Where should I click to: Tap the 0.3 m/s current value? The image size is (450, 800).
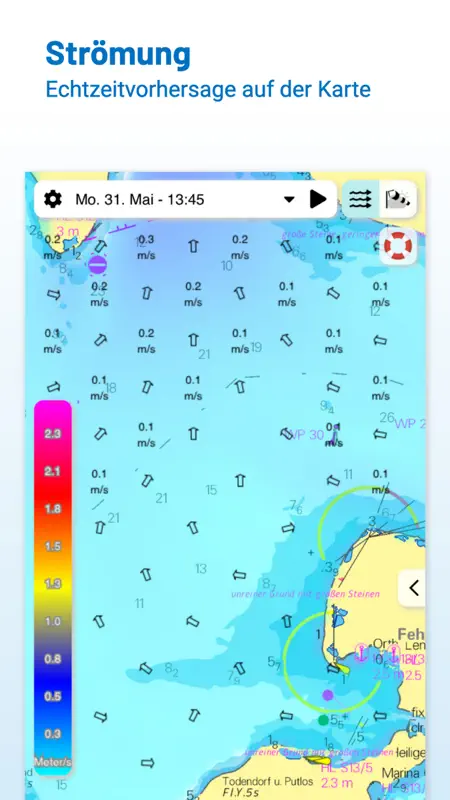pyautogui.click(x=146, y=247)
